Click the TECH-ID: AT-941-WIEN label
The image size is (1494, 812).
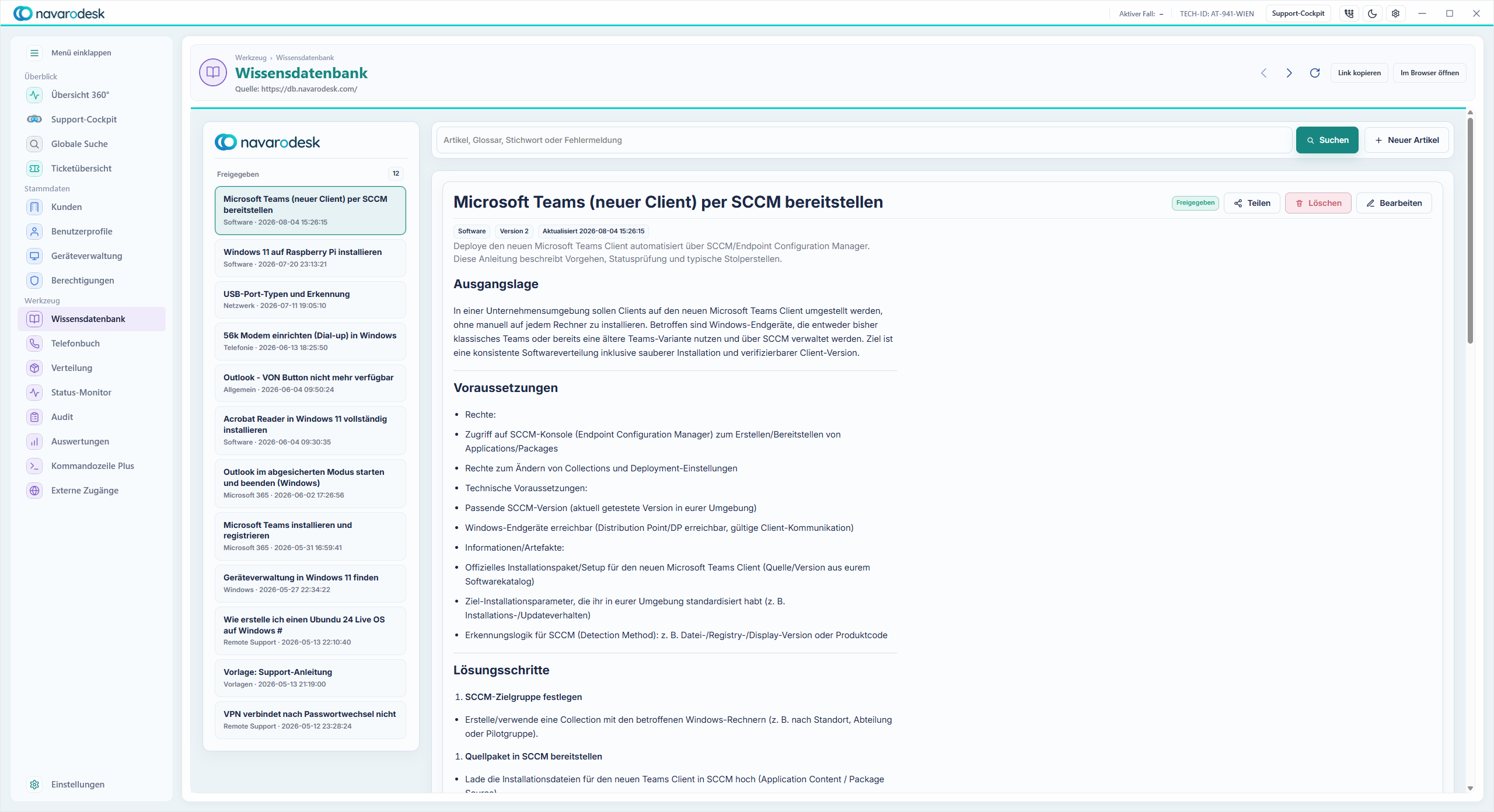1217,14
